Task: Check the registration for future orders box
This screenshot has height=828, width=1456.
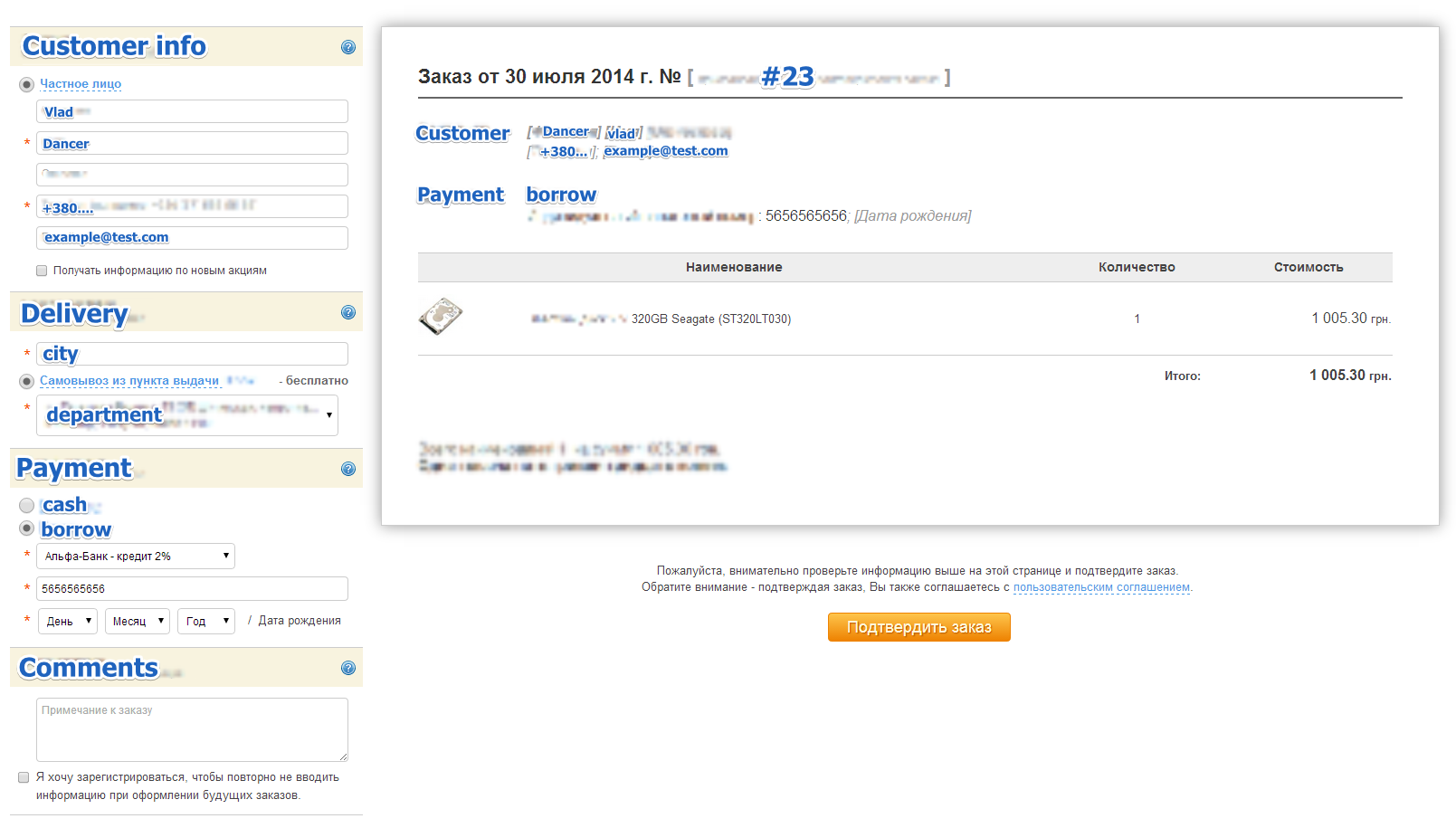Action: click(25, 776)
